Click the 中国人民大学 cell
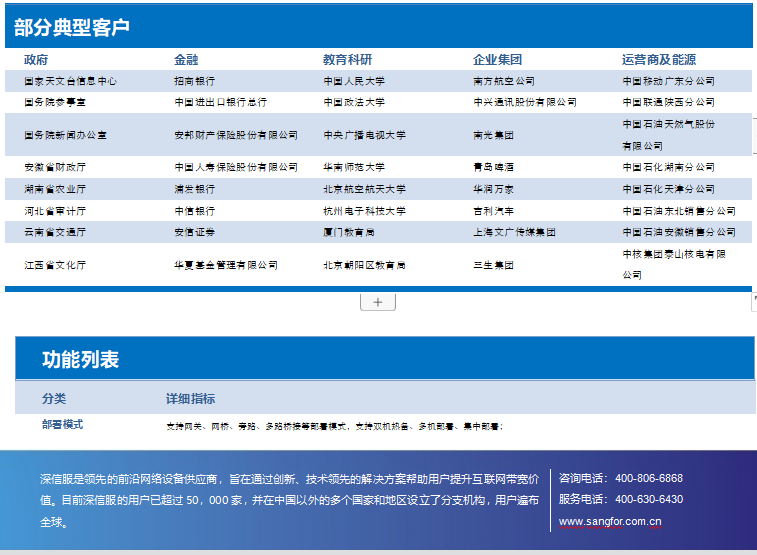The height and width of the screenshot is (555, 757). (354, 81)
